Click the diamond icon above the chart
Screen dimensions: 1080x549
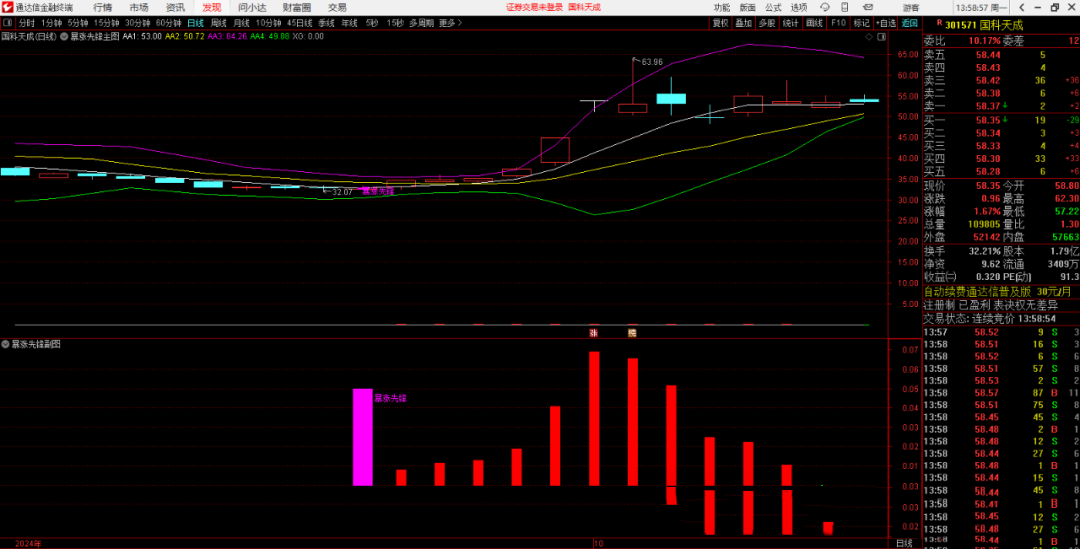click(869, 36)
